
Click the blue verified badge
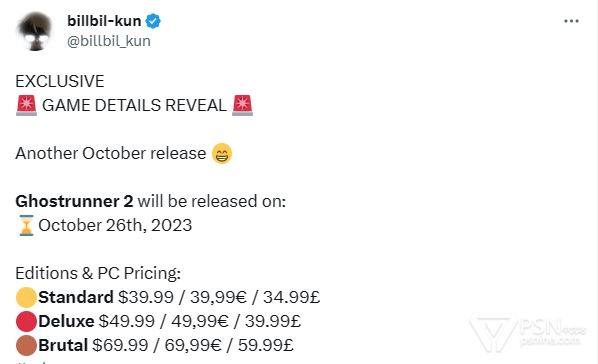coord(153,21)
